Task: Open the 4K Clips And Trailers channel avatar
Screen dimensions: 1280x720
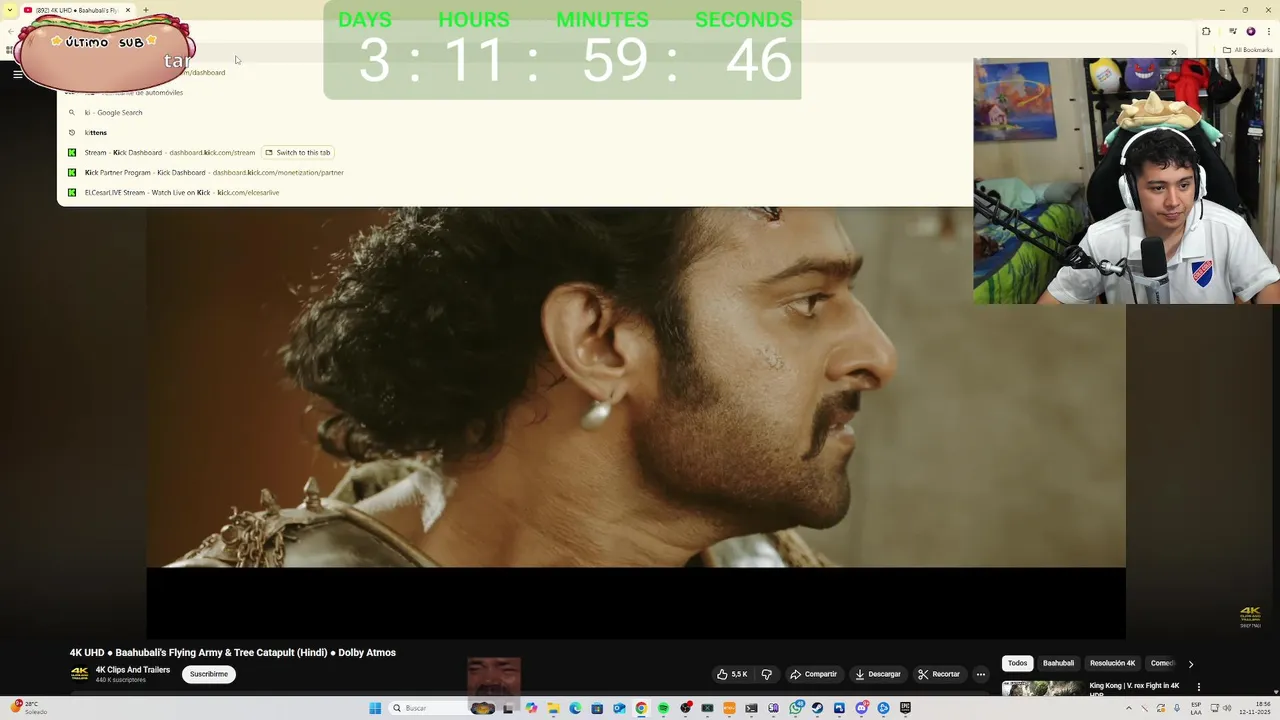Action: (x=79, y=674)
